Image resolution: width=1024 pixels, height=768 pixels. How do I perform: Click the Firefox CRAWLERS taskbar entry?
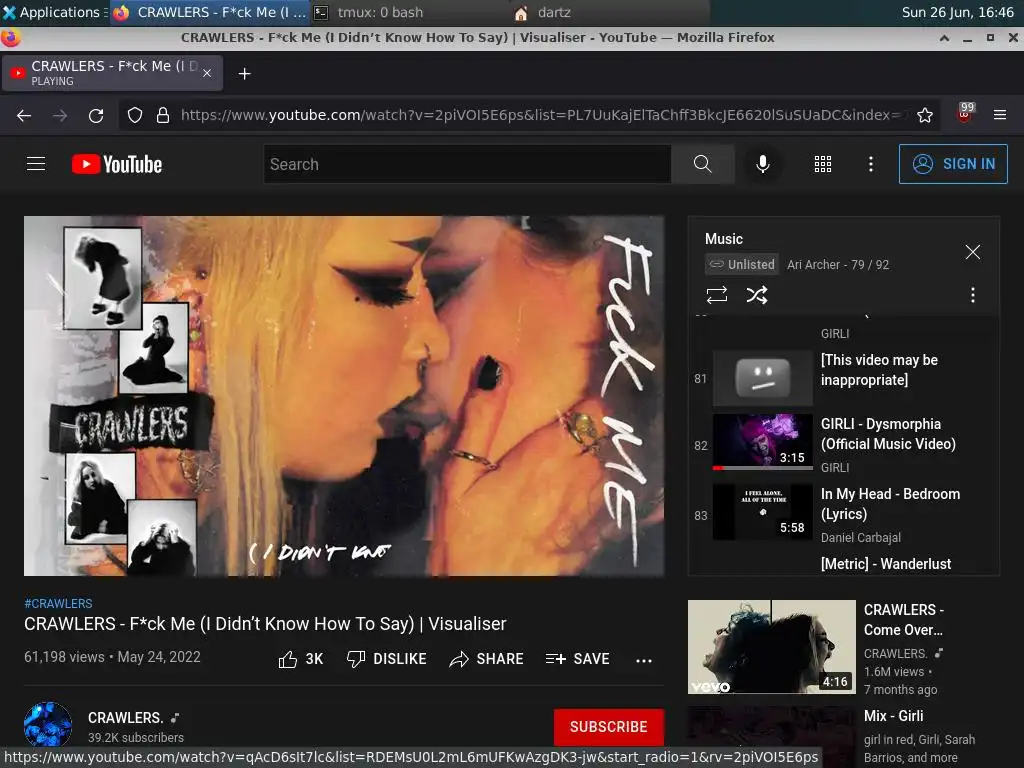[x=209, y=12]
